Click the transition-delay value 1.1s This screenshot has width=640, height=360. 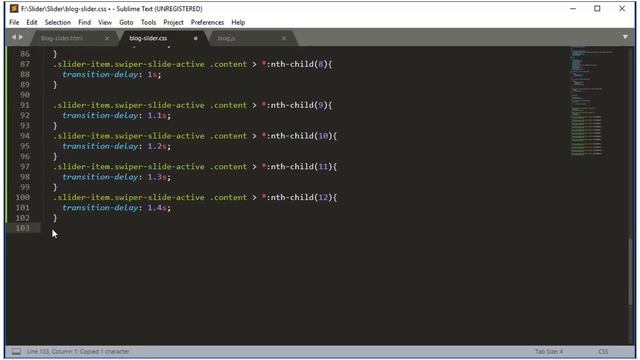(x=157, y=116)
